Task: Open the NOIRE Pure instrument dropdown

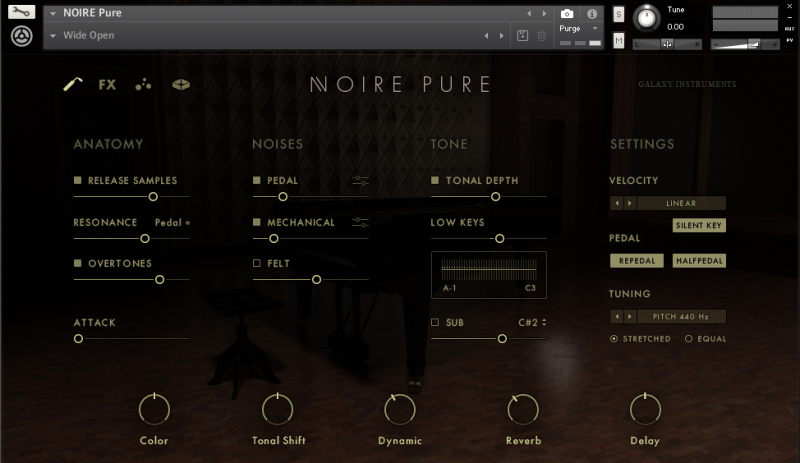Action: [53, 13]
